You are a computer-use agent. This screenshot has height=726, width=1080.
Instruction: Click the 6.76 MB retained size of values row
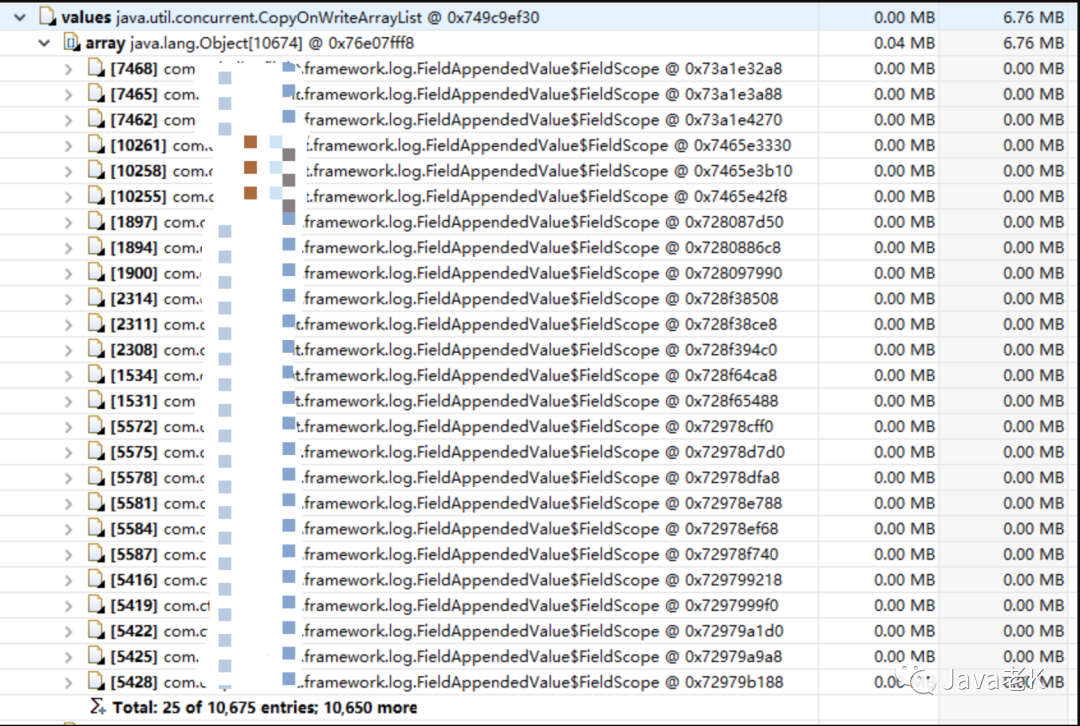(x=1033, y=17)
